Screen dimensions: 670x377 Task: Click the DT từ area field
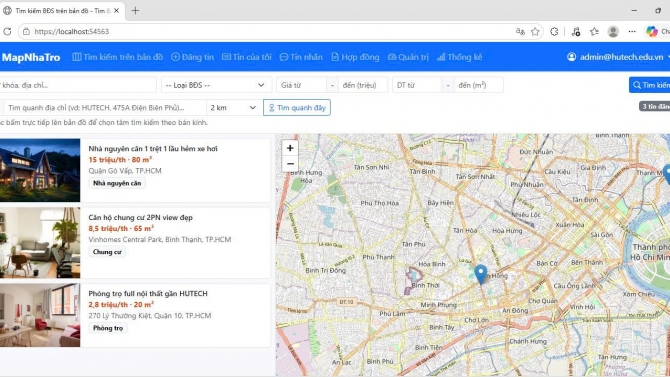click(417, 85)
